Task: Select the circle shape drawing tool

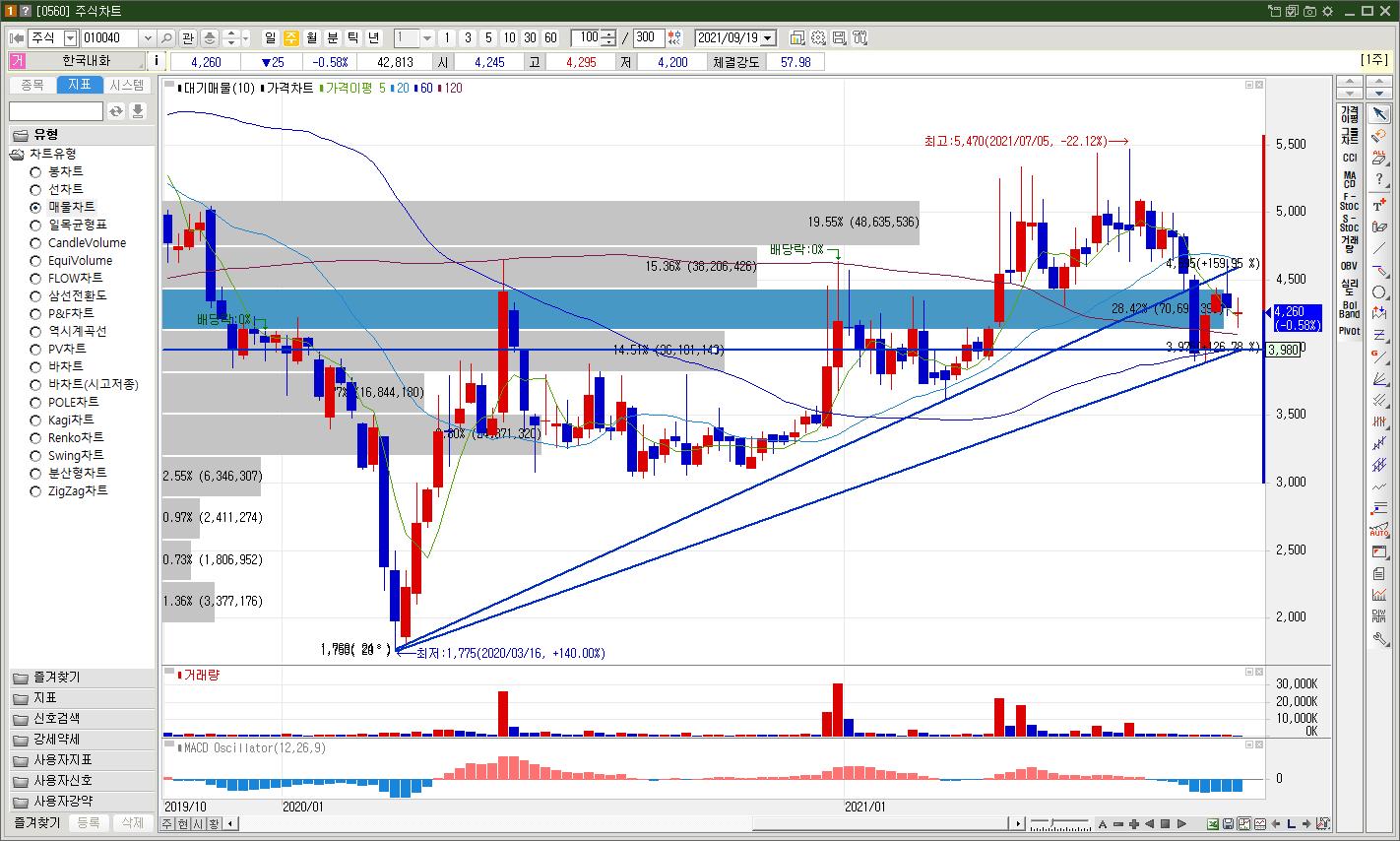Action: [x=1379, y=292]
